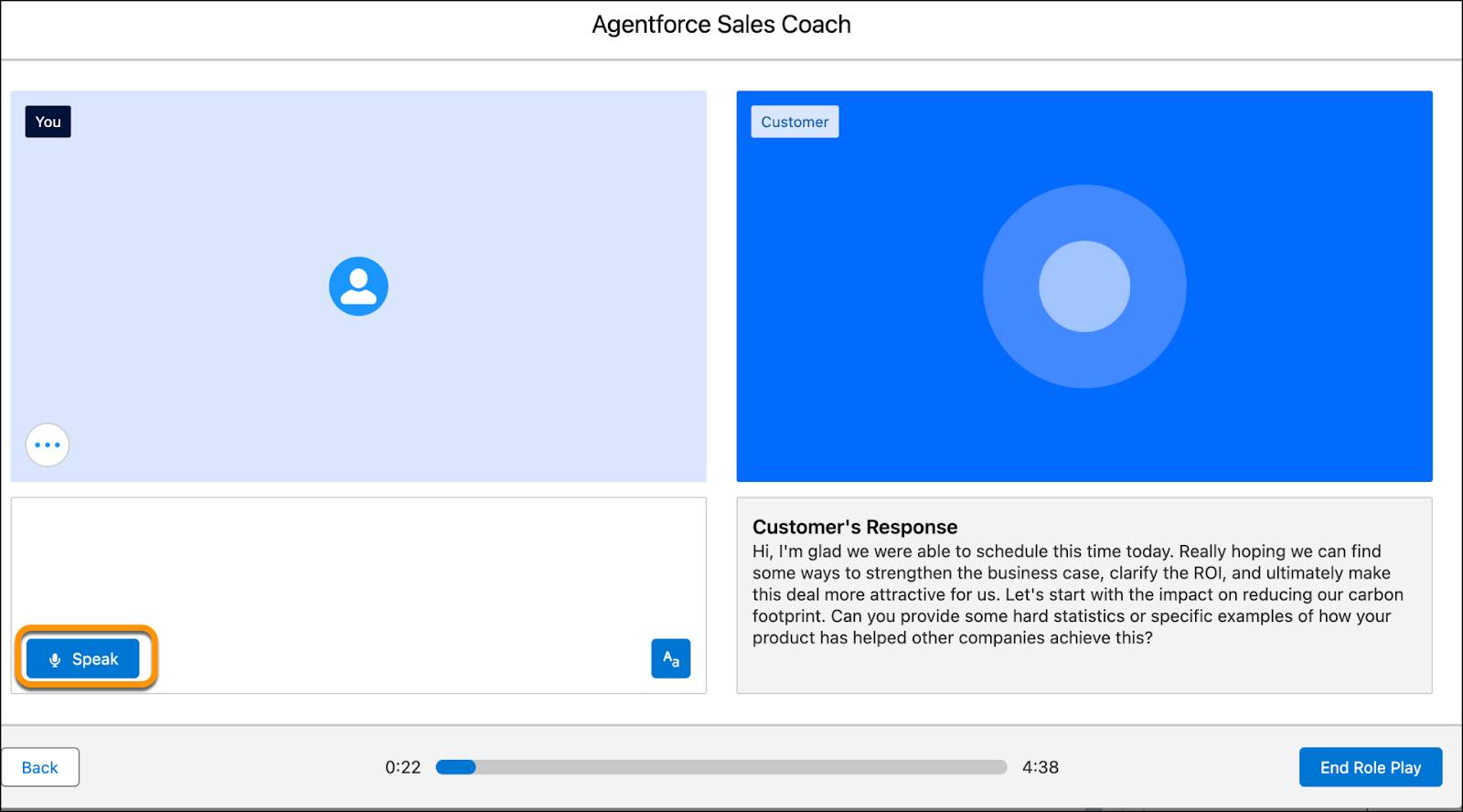Click the customer's response paragraph text
This screenshot has width=1463, height=812.
pos(1077,594)
